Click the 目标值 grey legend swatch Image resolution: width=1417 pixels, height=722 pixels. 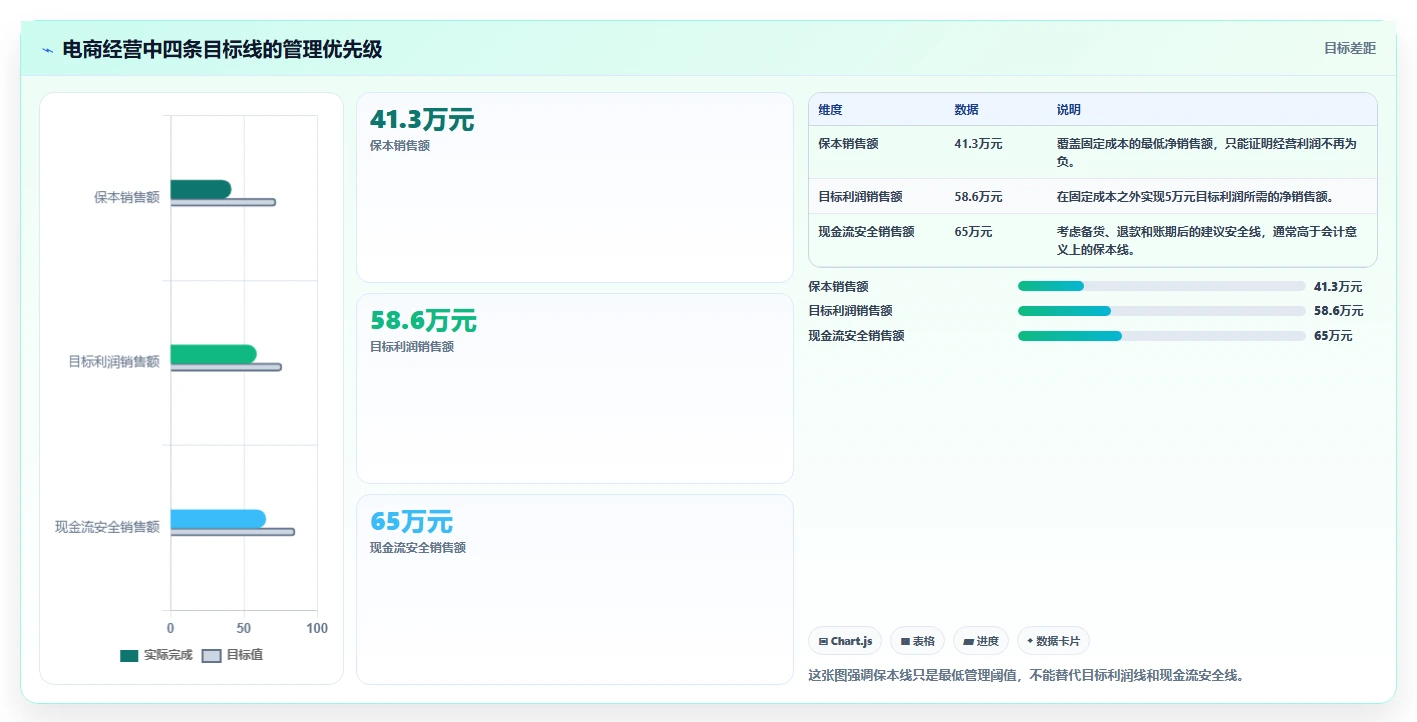211,656
